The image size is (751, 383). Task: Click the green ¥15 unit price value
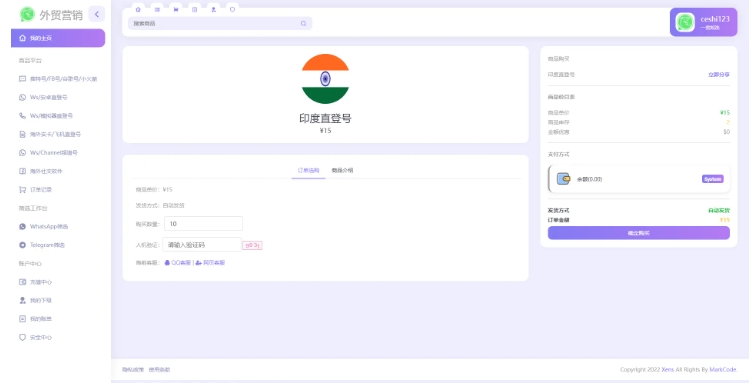[x=725, y=113]
